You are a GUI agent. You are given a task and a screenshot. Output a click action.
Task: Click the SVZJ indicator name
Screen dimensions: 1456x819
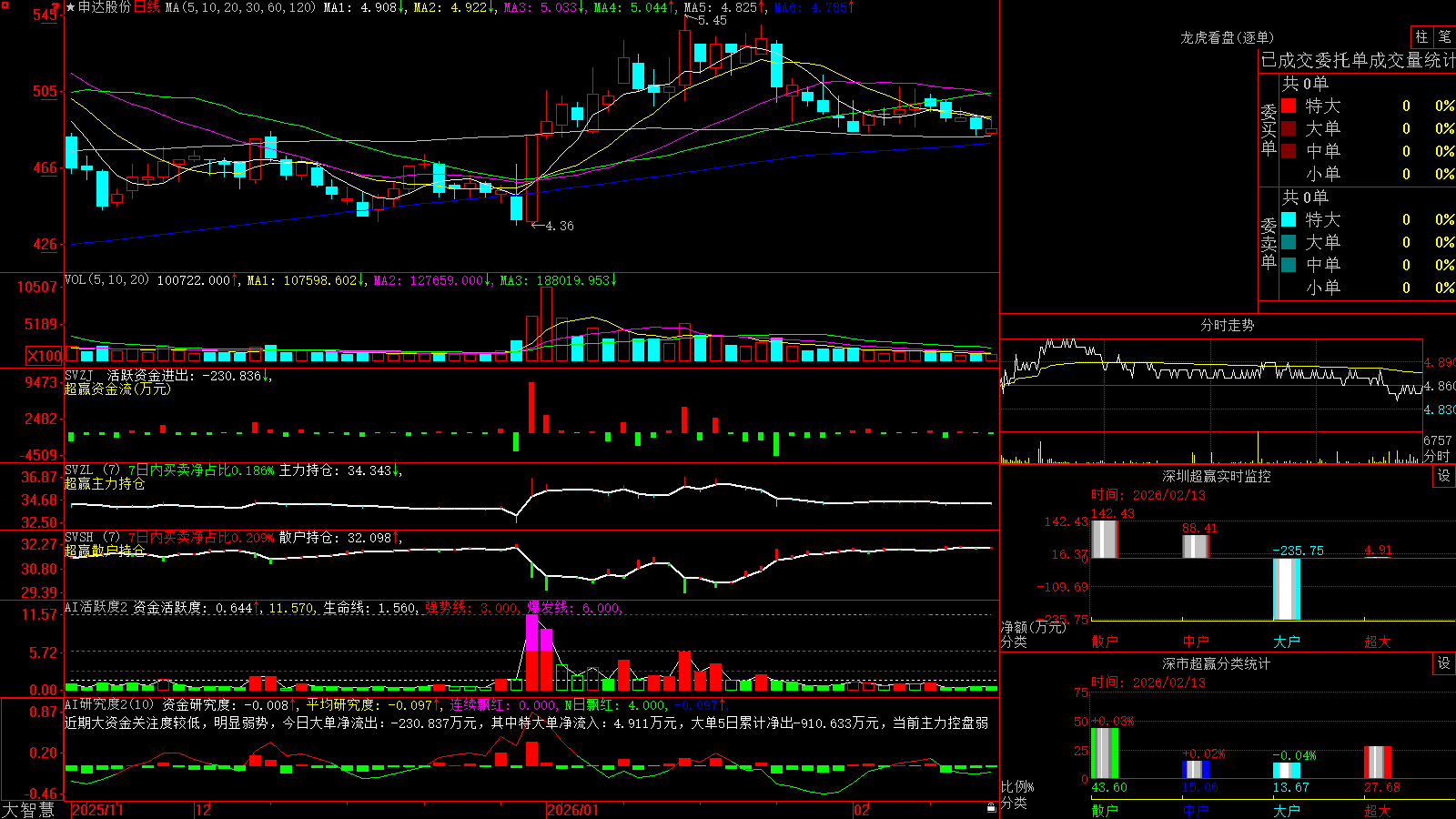(x=79, y=375)
